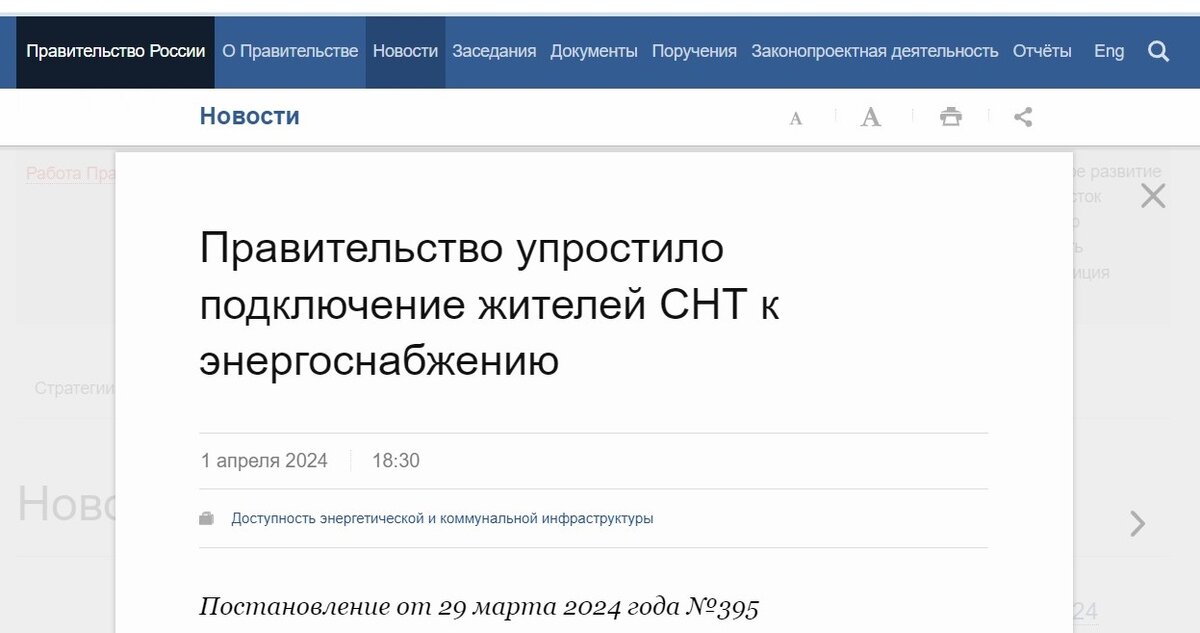Click the Правительство России logo
This screenshot has height=633, width=1200.
point(115,50)
